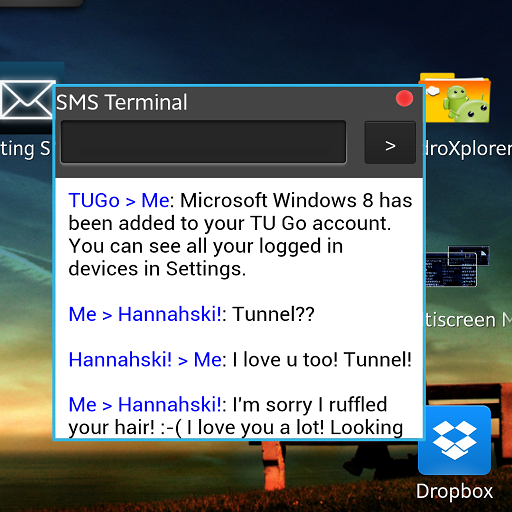
Task: Select the "Hannahski! > Me" sender label
Action: click(x=145, y=360)
